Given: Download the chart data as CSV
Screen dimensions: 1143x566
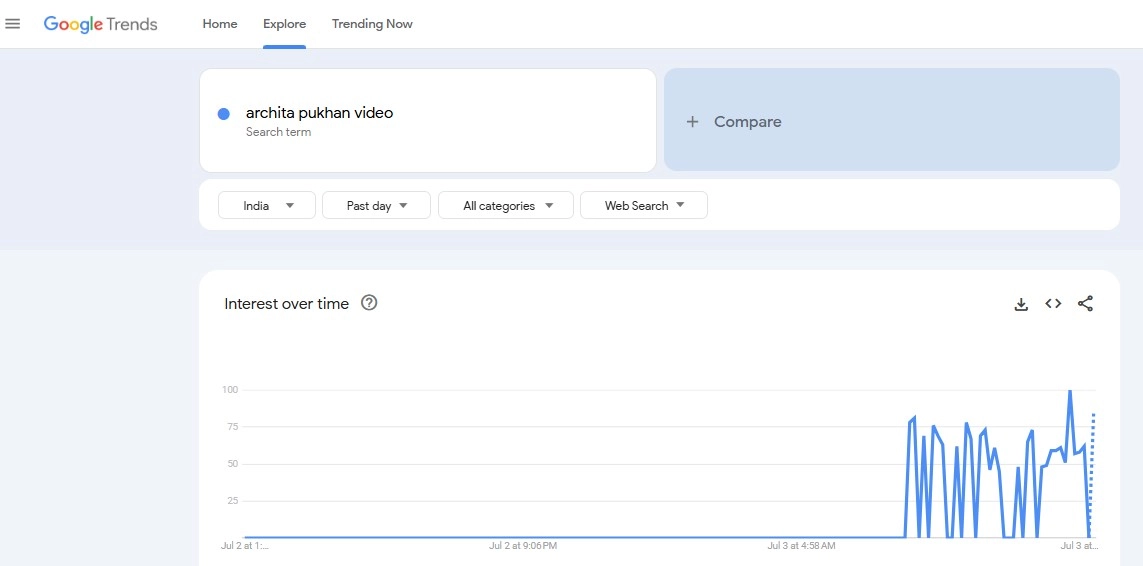Looking at the screenshot, I should [x=1021, y=304].
